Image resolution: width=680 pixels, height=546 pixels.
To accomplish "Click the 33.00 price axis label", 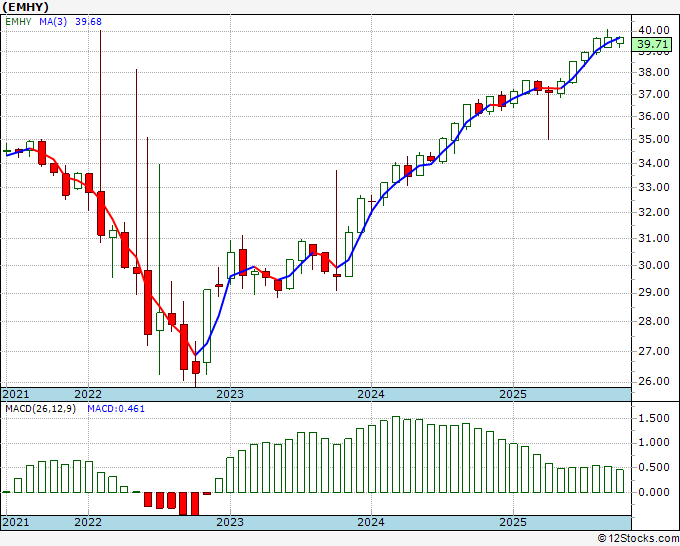I will 654,188.
